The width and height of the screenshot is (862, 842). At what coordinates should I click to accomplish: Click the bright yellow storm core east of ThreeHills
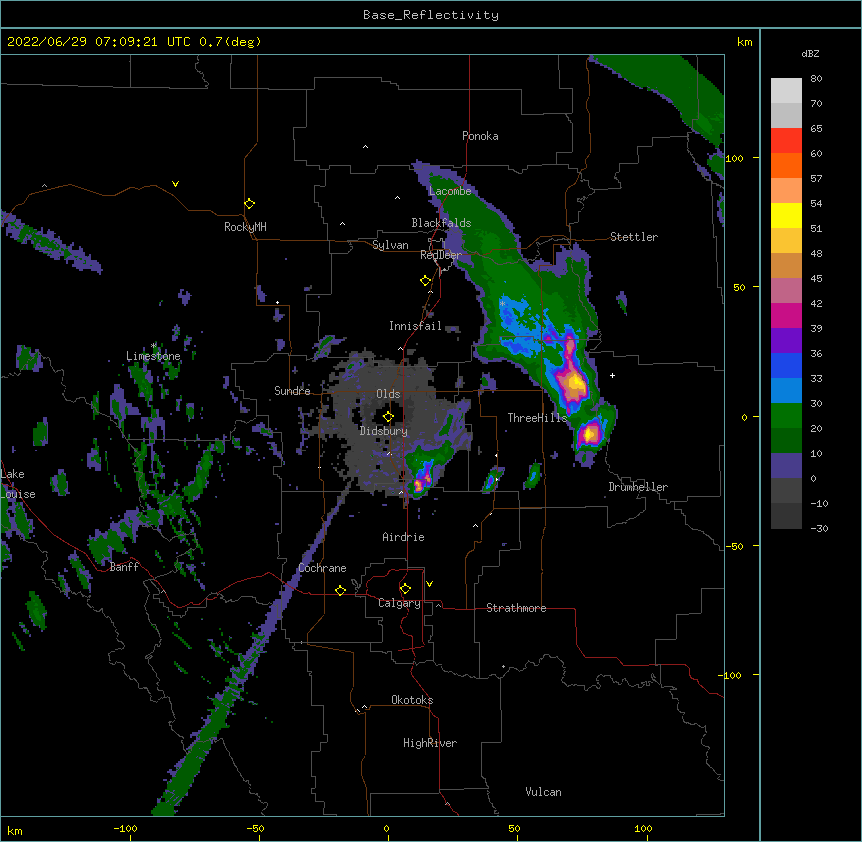(576, 382)
